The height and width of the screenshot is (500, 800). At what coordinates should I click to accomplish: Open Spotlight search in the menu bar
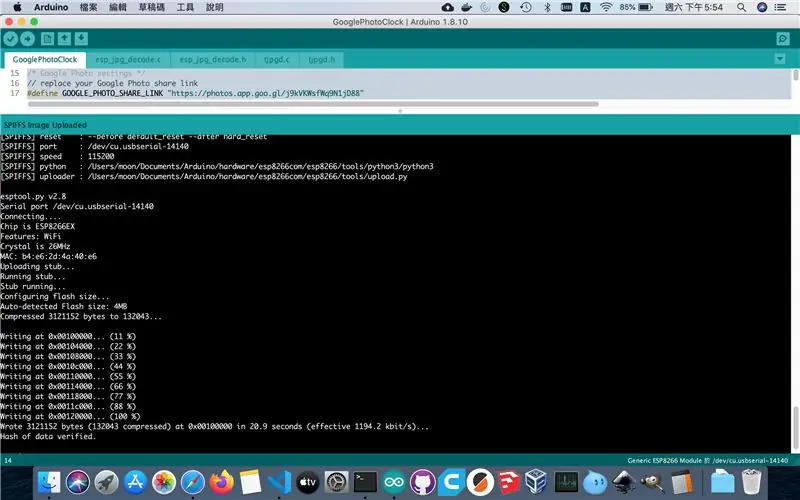tap(741, 7)
